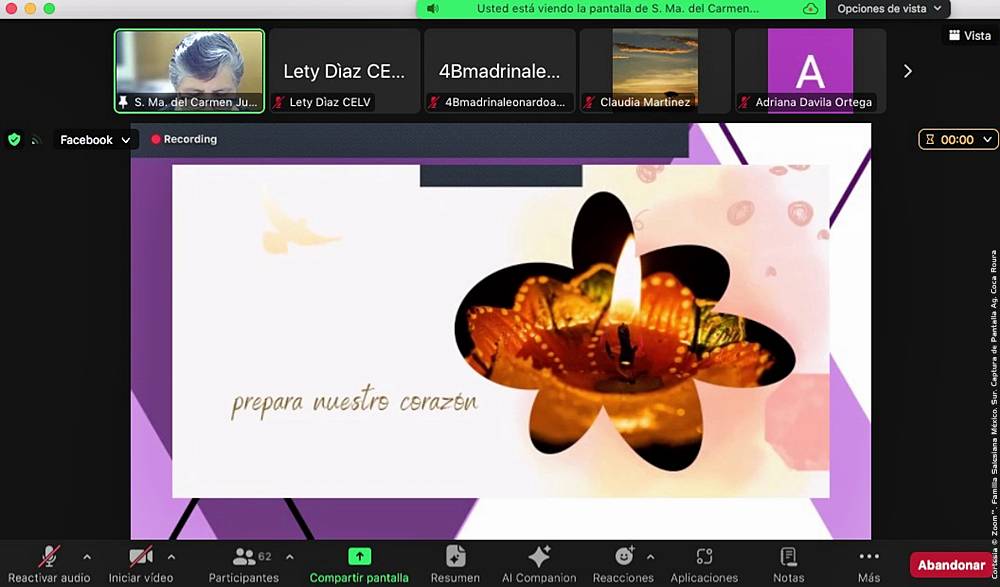The image size is (1000, 587).
Task: Open the Aplicaciones panel
Action: tap(704, 565)
